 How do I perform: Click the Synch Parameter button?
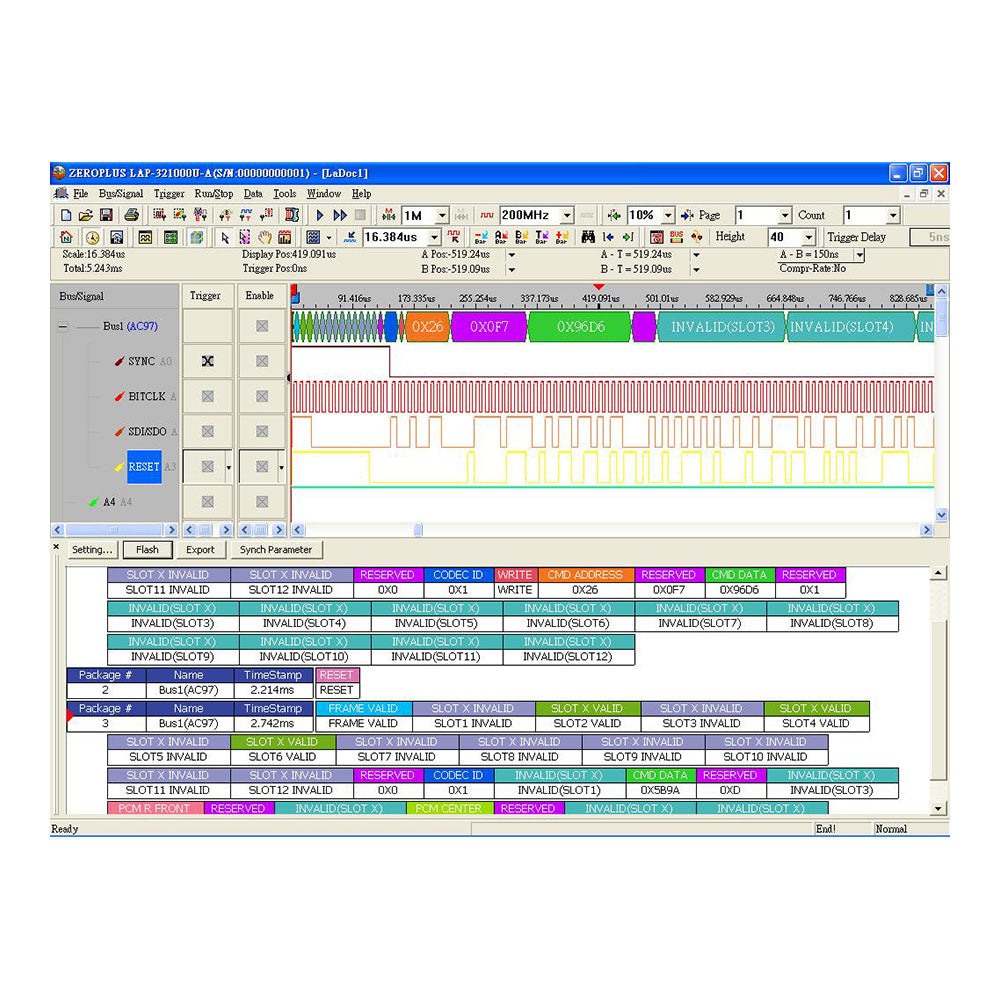276,550
